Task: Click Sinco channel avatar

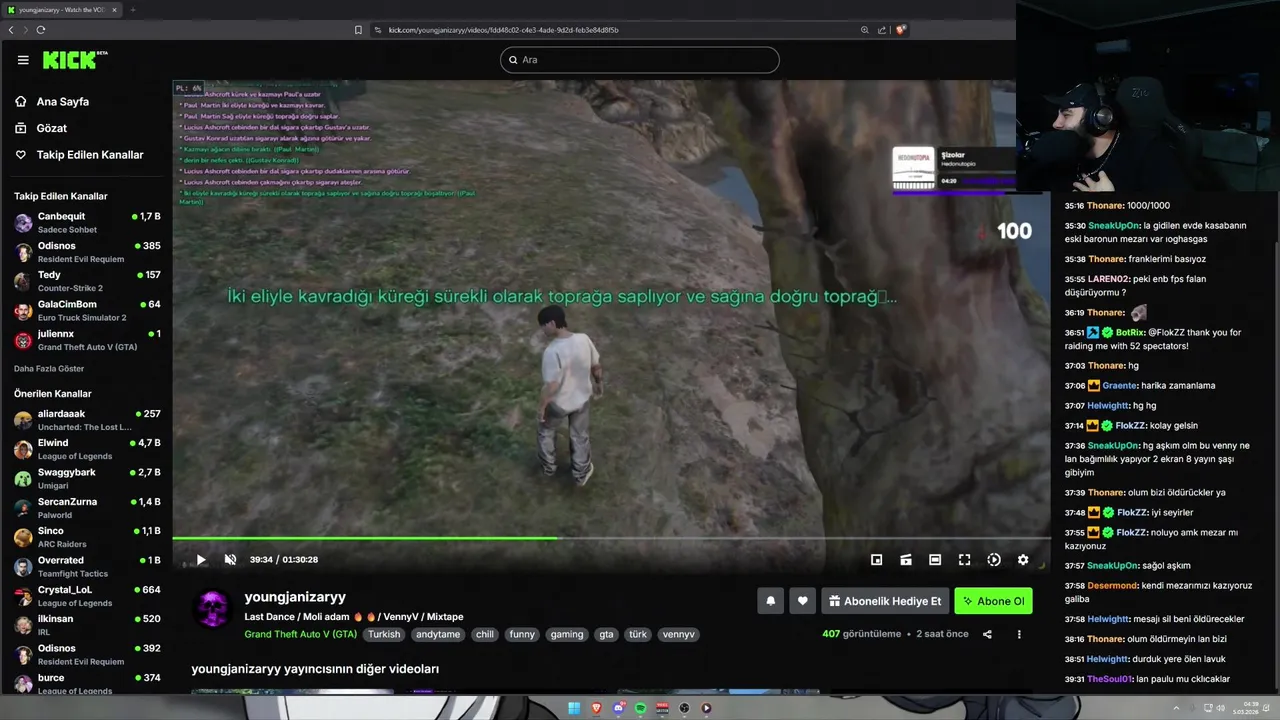Action: [x=23, y=537]
